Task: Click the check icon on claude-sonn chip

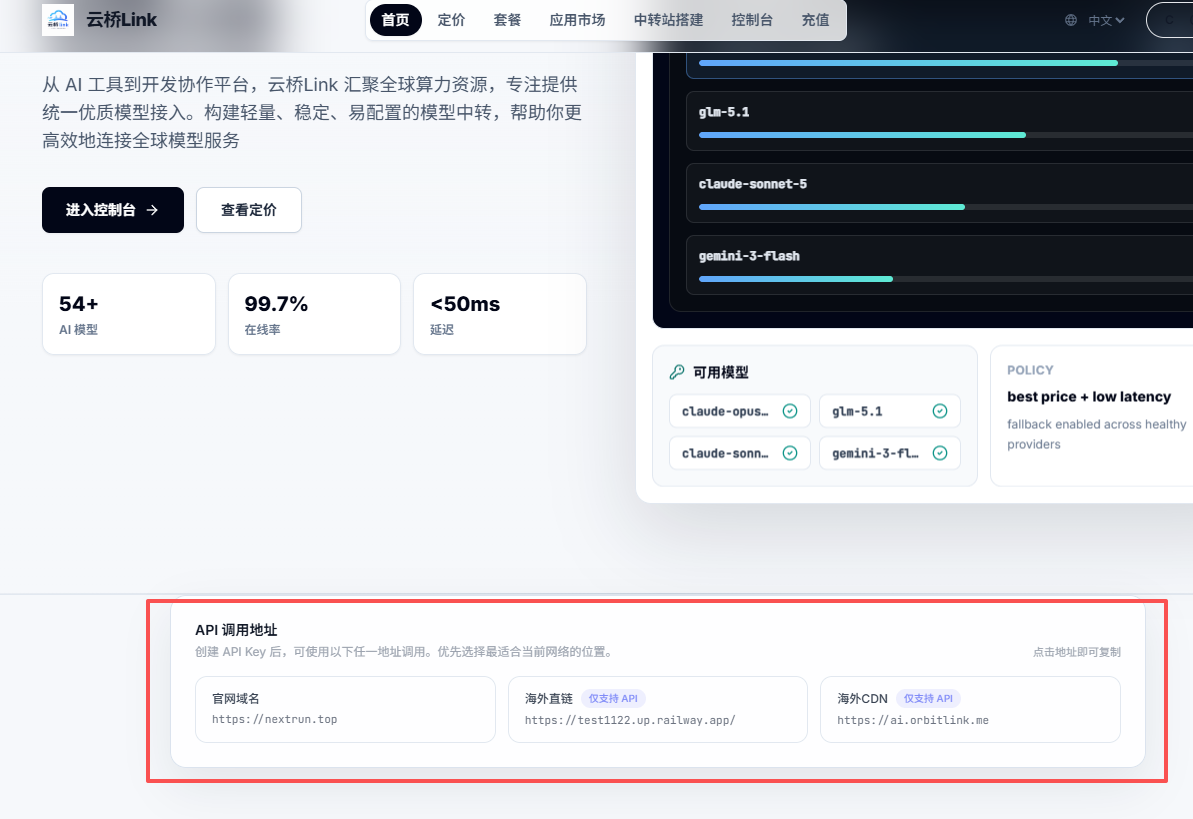Action: [x=791, y=453]
